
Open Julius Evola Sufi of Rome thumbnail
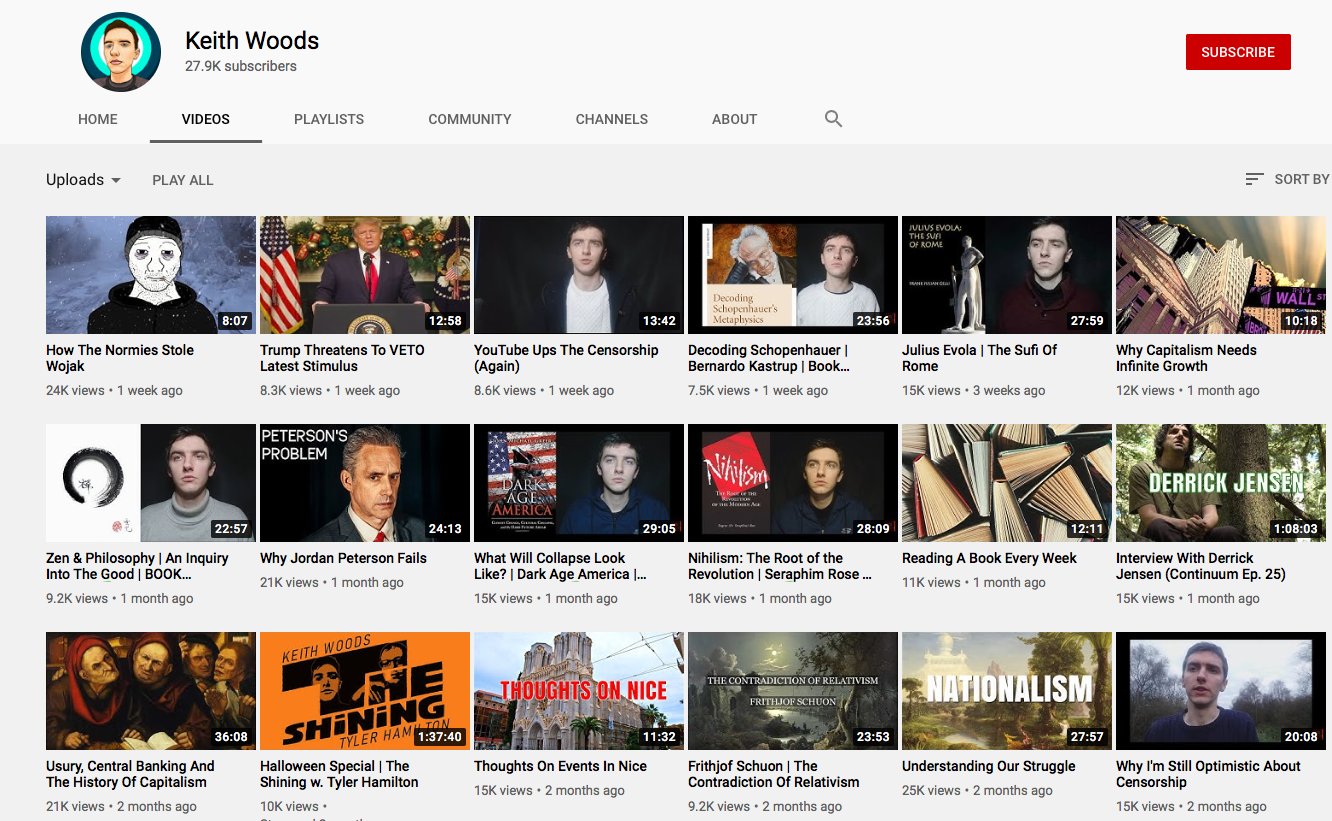[1007, 275]
